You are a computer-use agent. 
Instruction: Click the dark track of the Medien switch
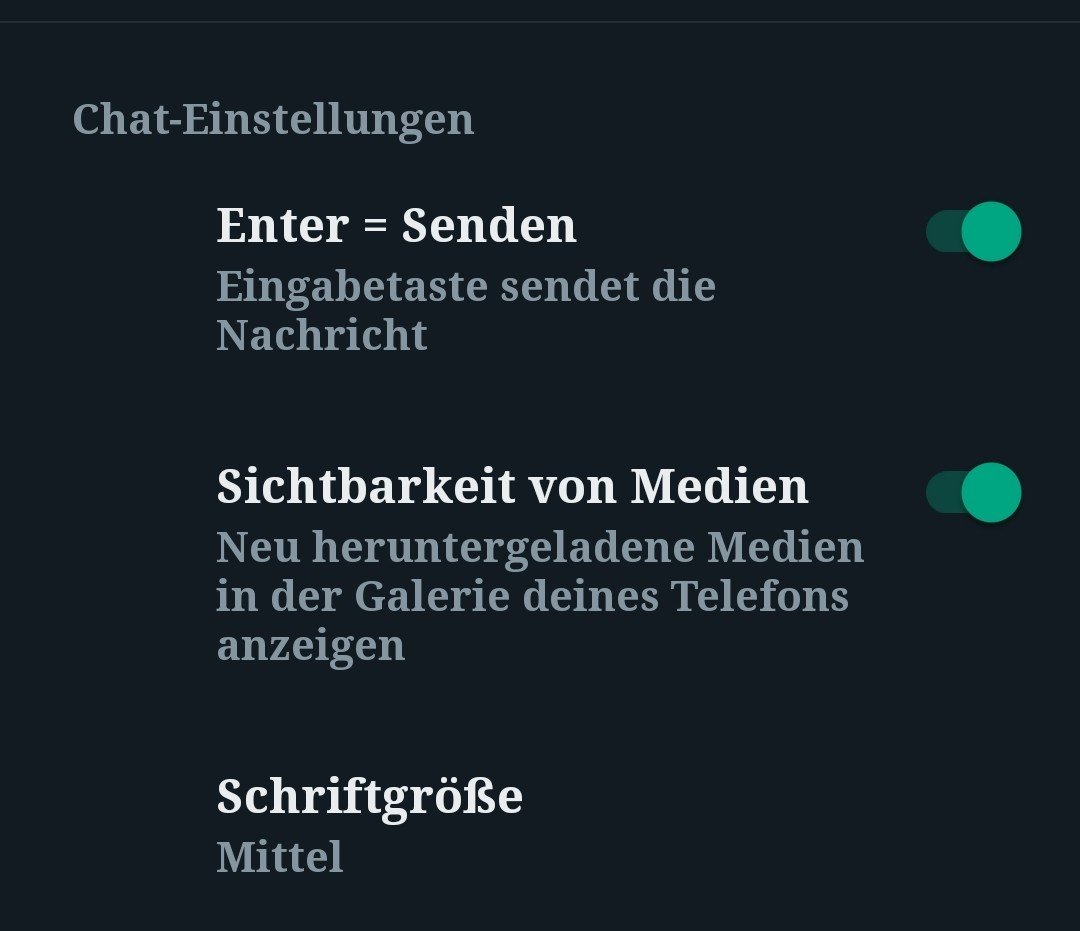(x=942, y=492)
